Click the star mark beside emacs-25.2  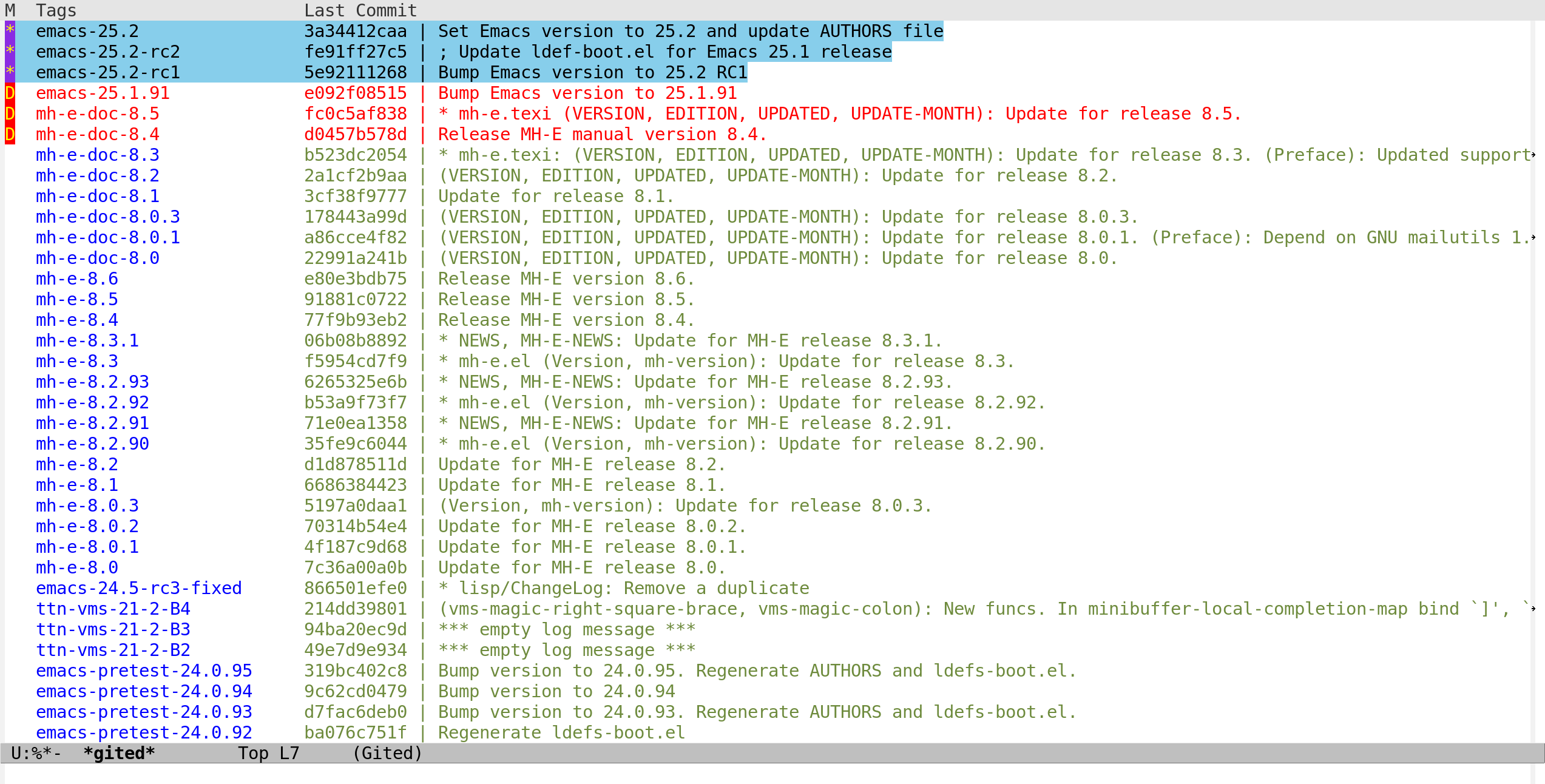point(10,31)
